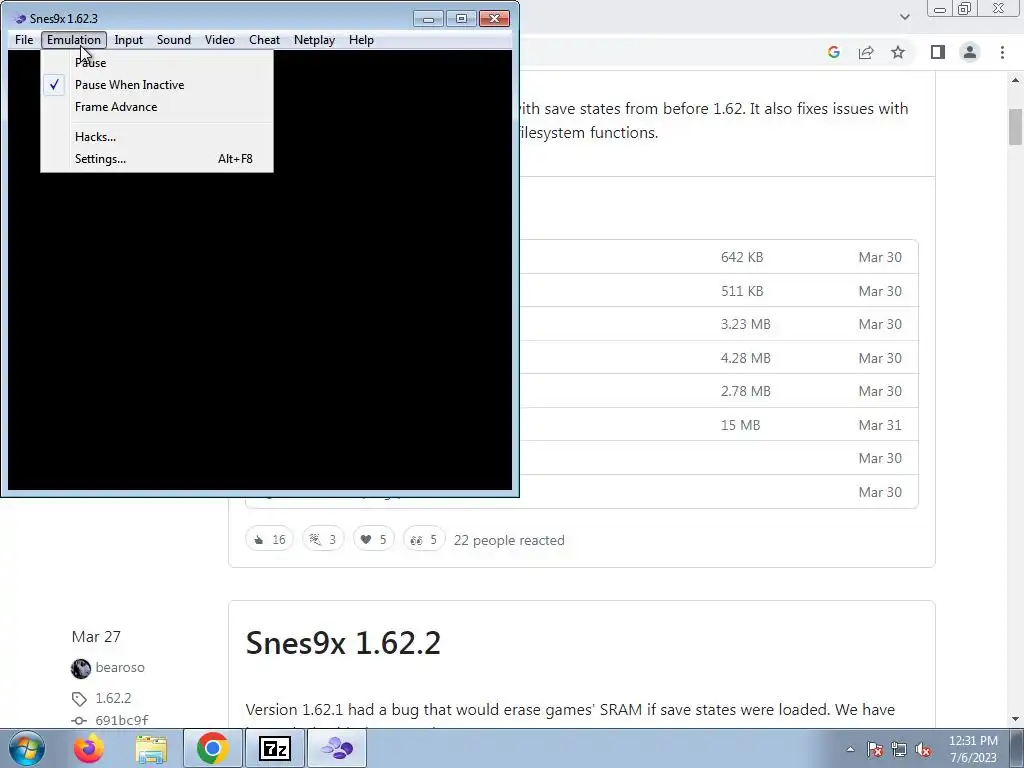Open the clock showing 12:31 PM

coord(973,749)
